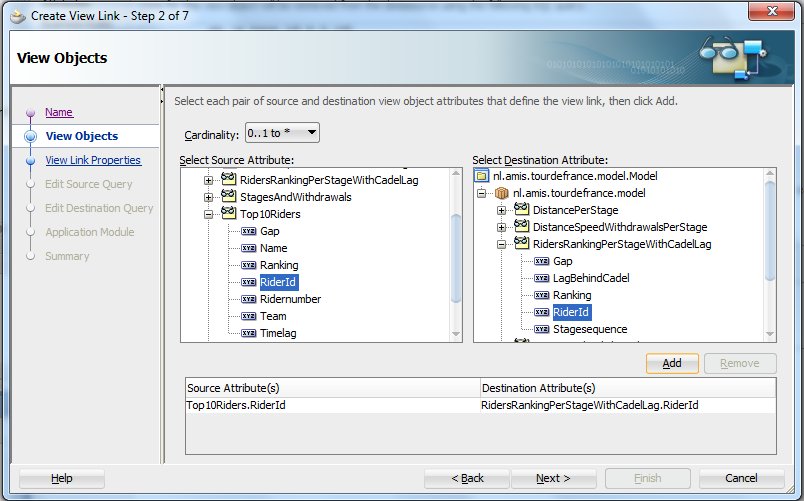Click the StagesAndWithdrawals view object icon
This screenshot has width=804, height=501.
click(x=229, y=197)
